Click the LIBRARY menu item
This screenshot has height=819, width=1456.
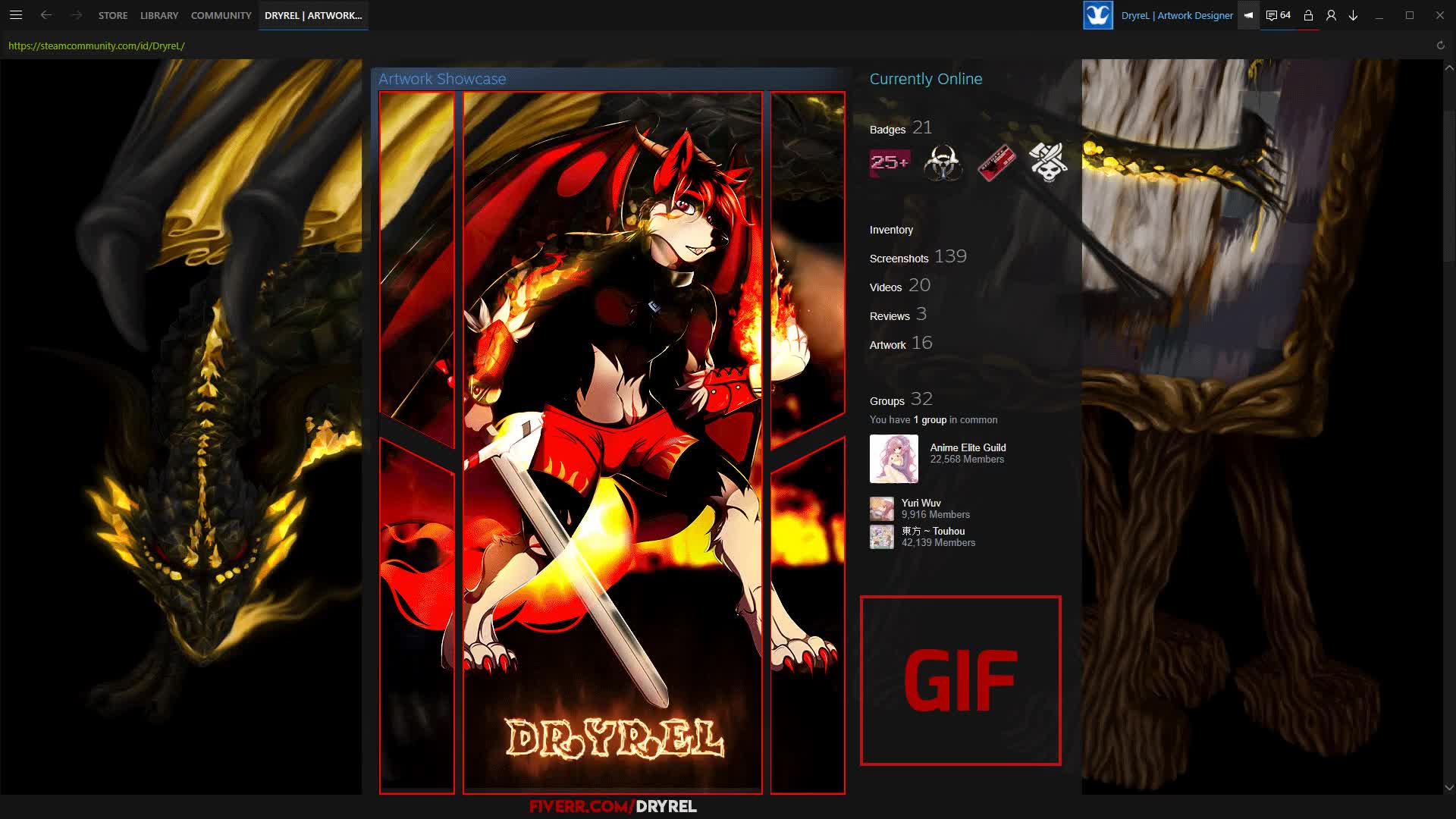(x=159, y=15)
